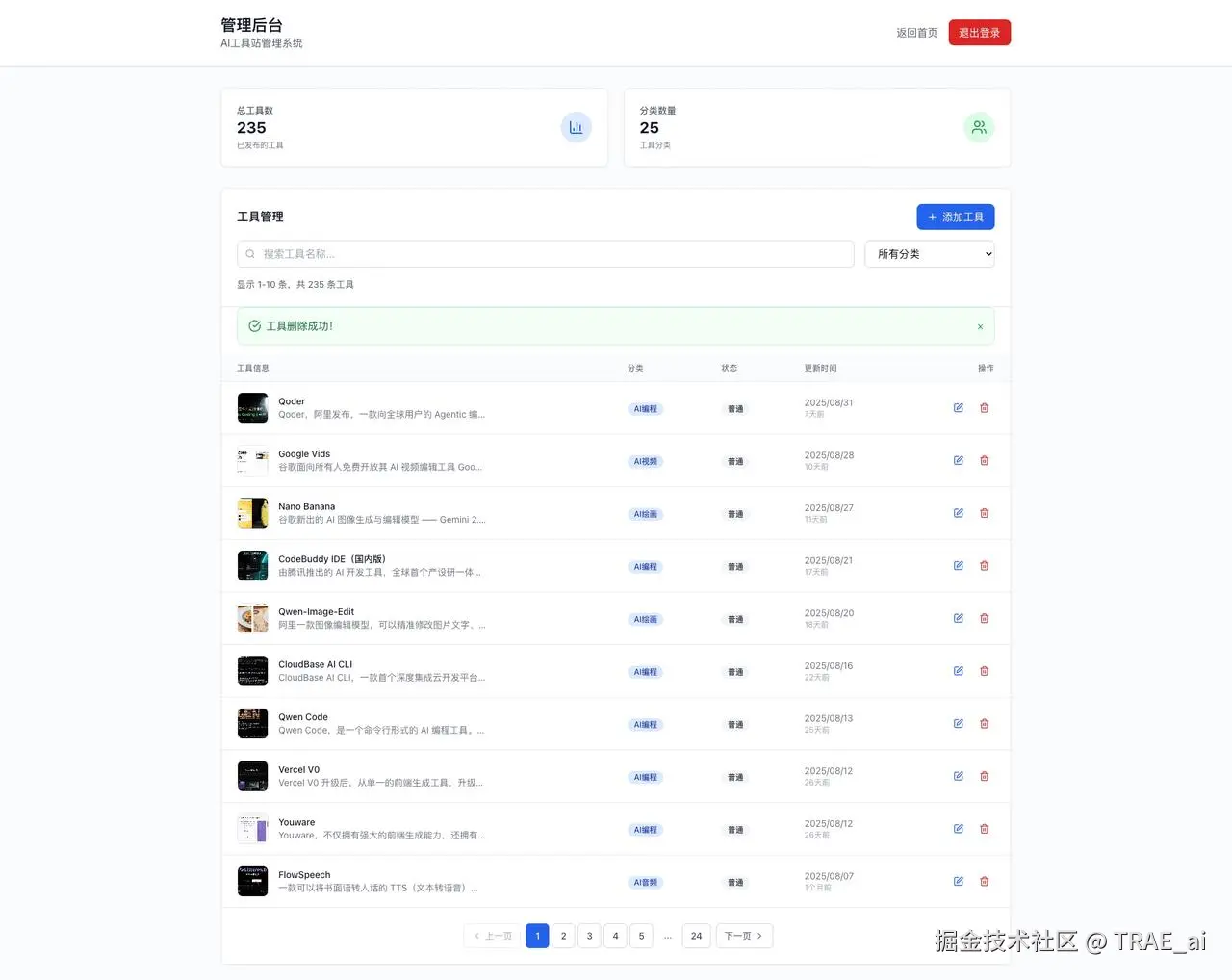Click the 工具管理 section heading
This screenshot has height=980, width=1232.
point(260,218)
